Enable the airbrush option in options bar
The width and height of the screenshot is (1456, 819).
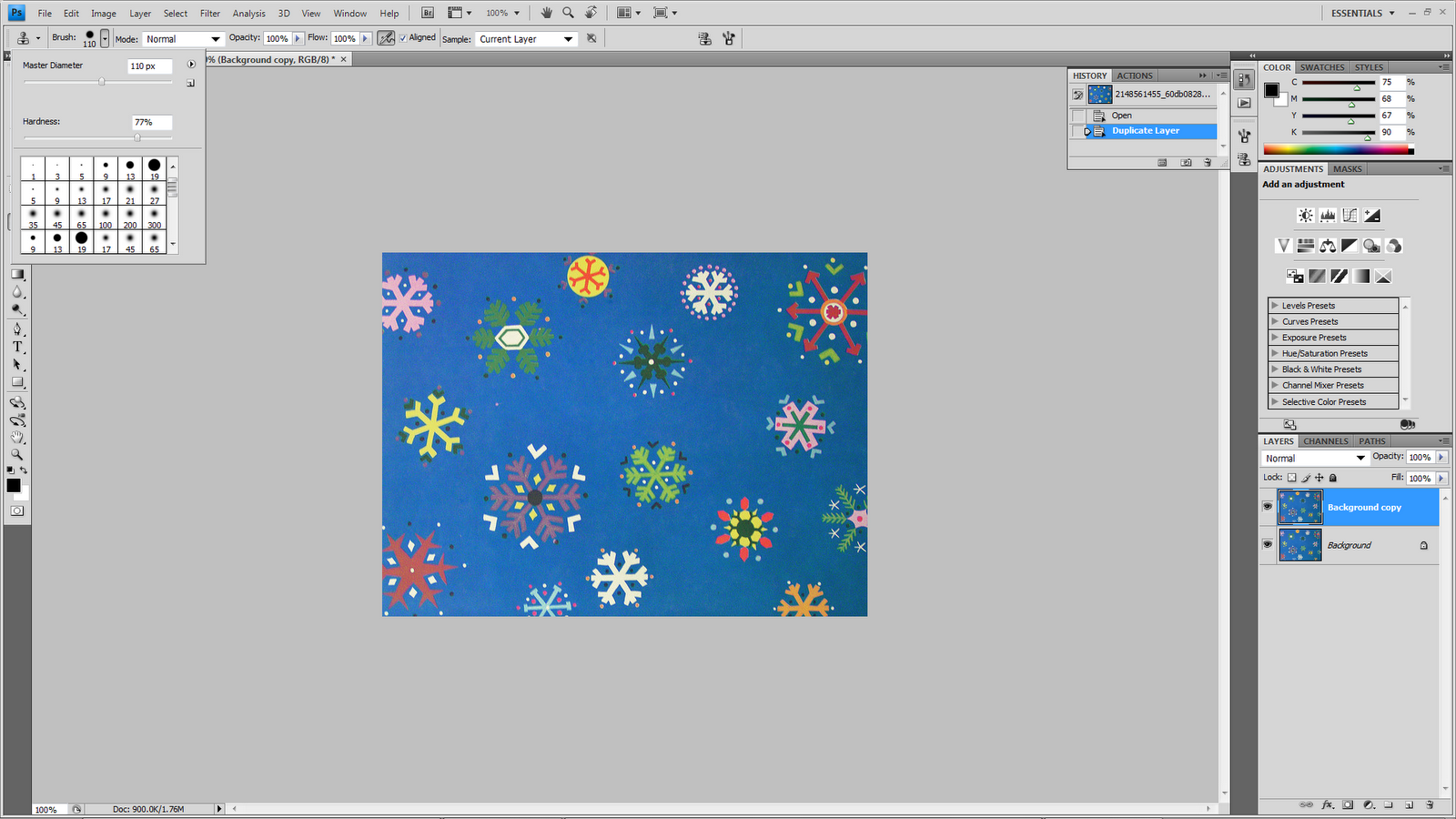click(386, 38)
